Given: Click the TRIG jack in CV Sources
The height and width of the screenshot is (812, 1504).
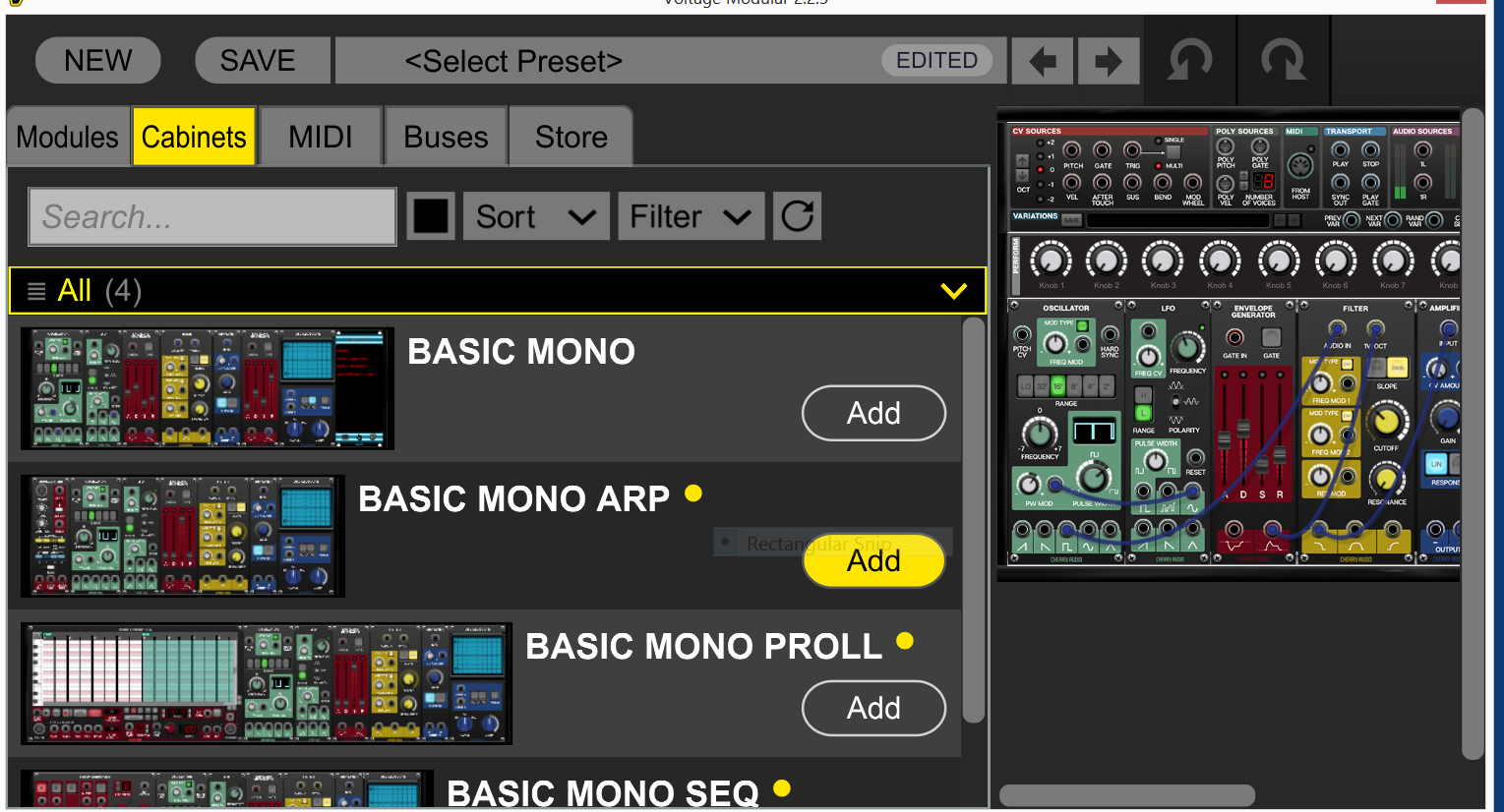Looking at the screenshot, I should pos(1132,150).
